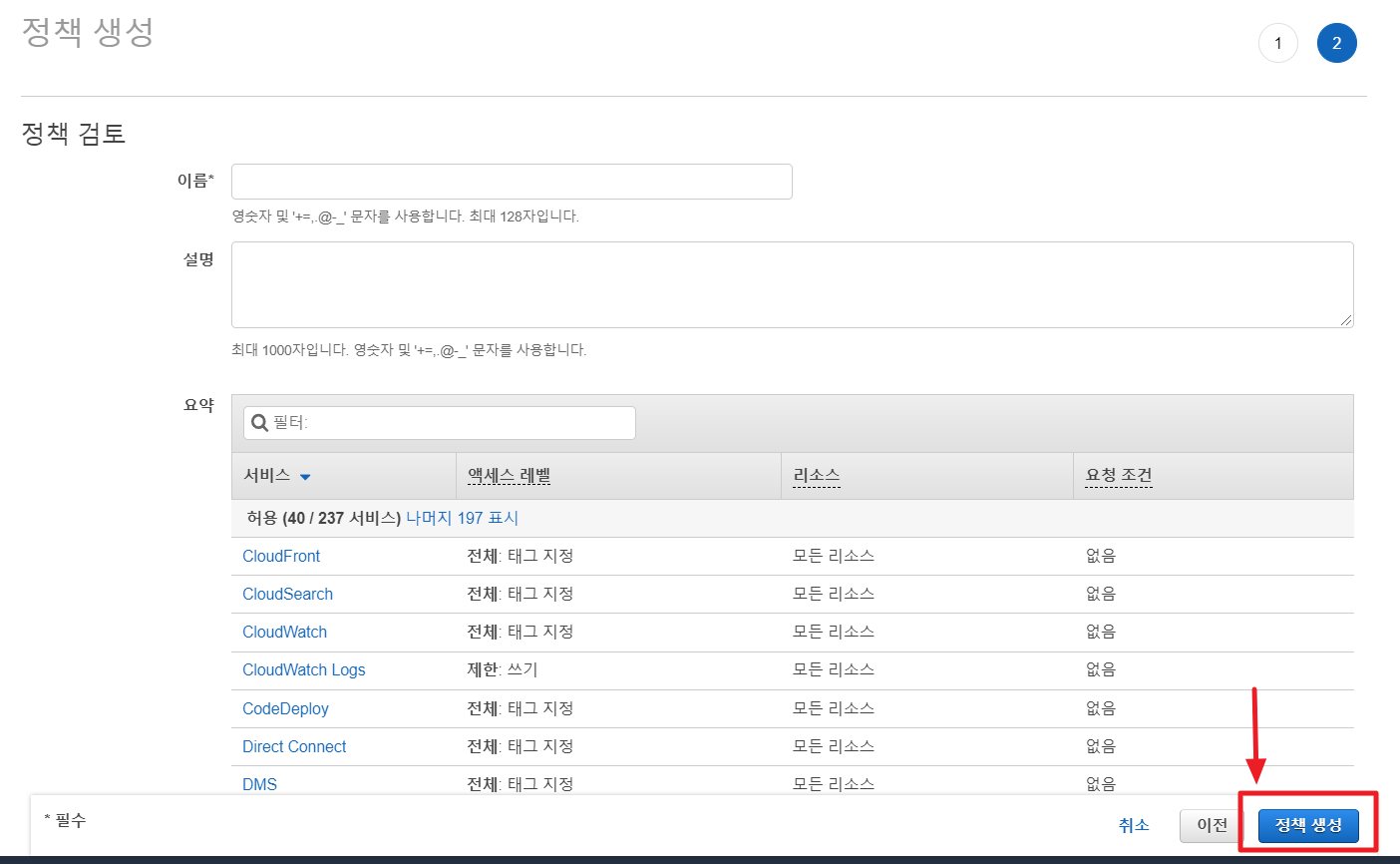Click the 리소스 column header
The width and height of the screenshot is (1400, 864).
pyautogui.click(x=817, y=476)
